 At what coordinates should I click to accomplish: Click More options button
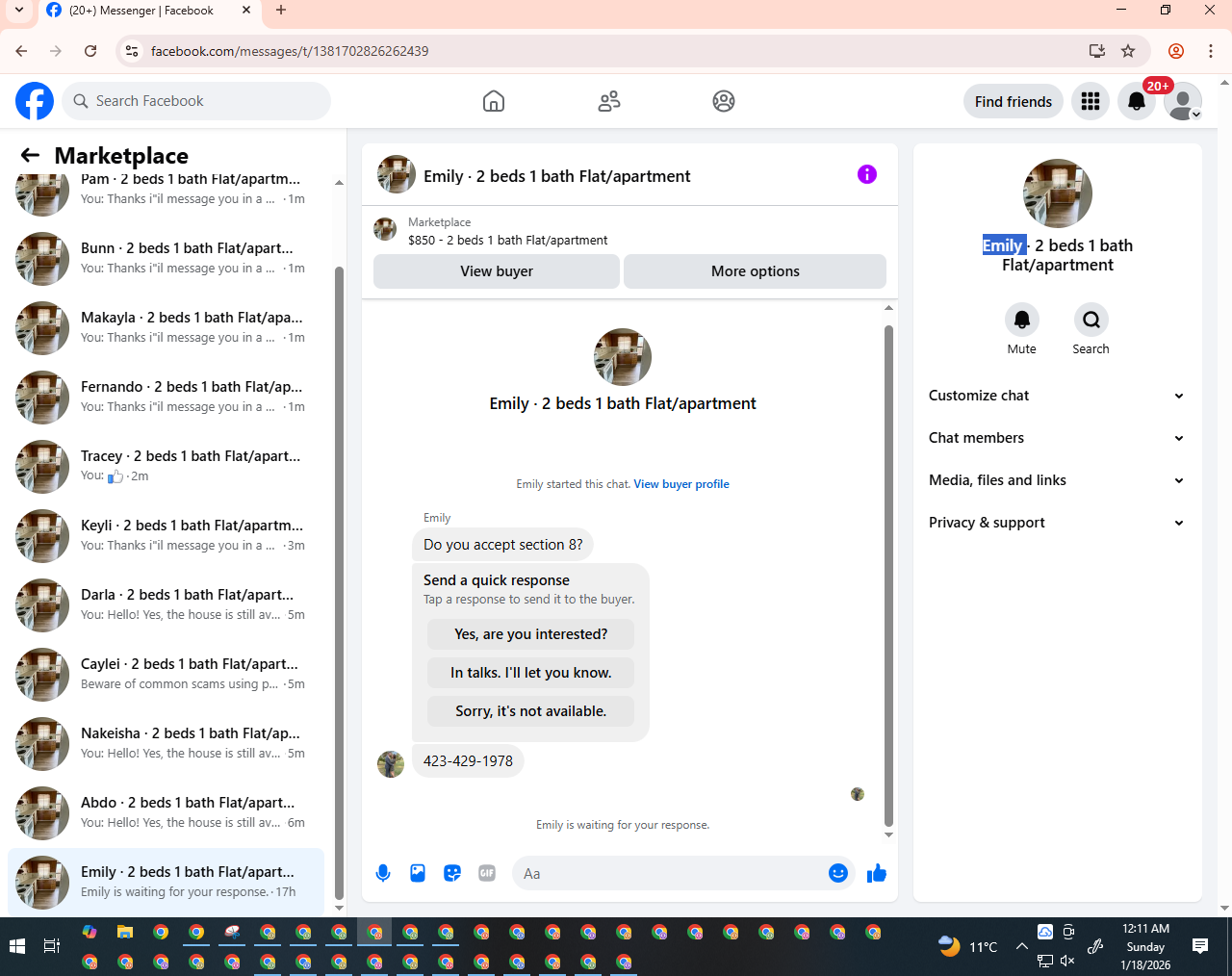[x=756, y=271]
